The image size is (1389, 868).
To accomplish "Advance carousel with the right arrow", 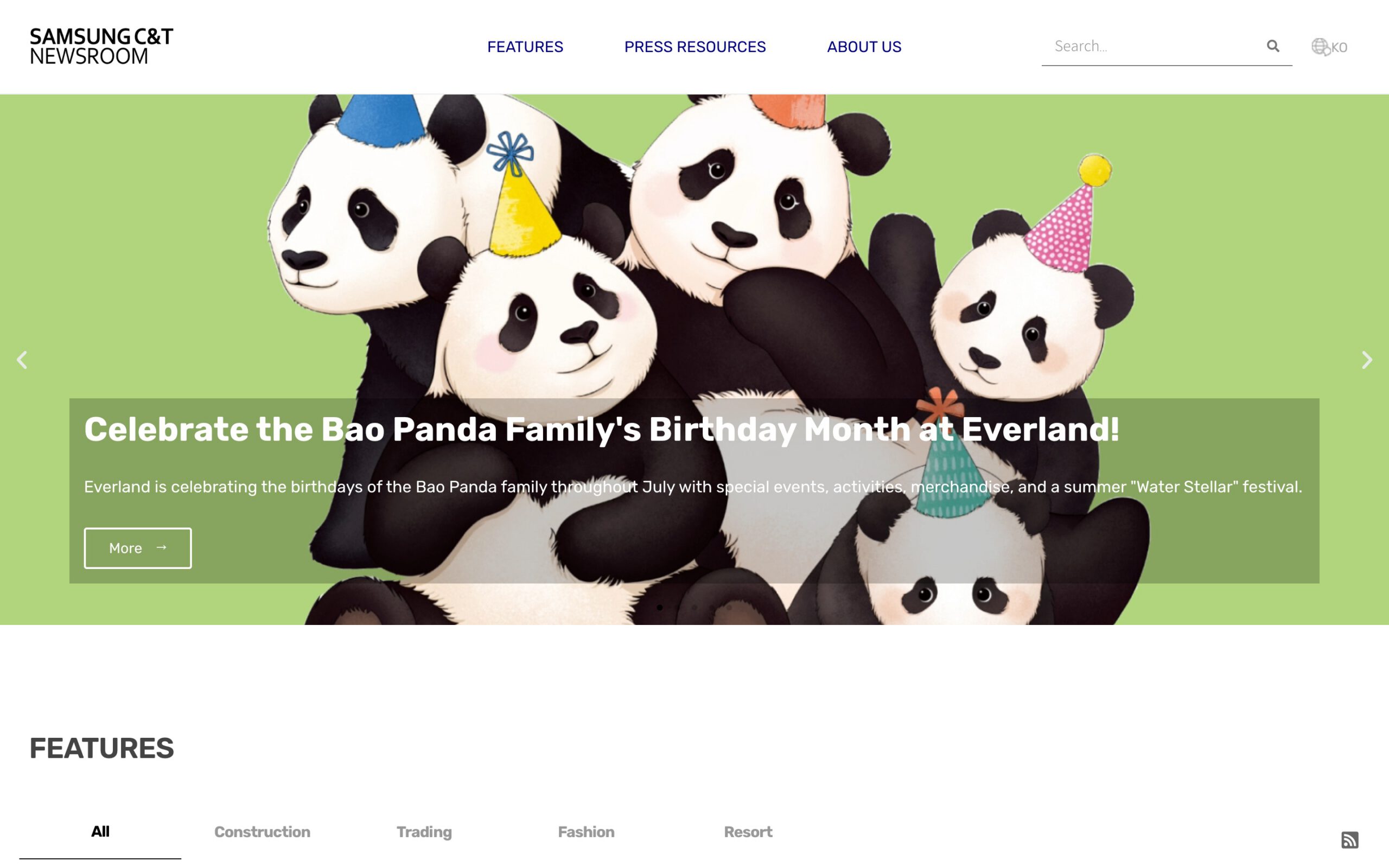I will coord(1367,360).
